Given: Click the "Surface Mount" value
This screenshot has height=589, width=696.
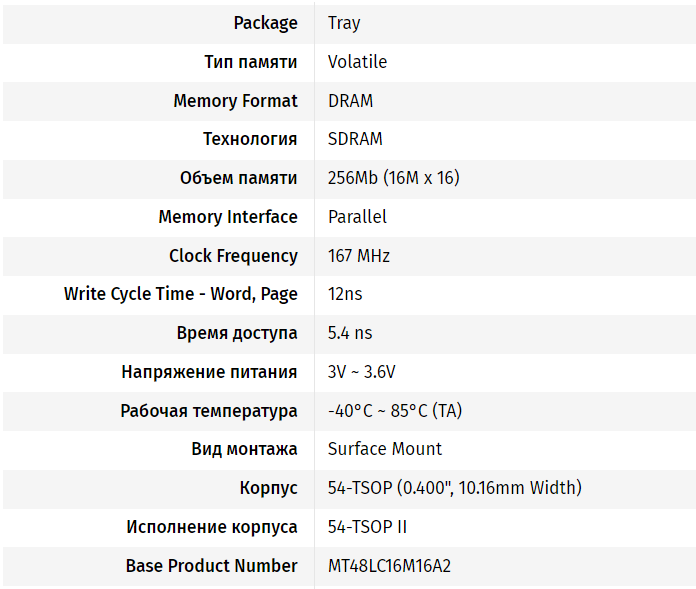Looking at the screenshot, I should [385, 449].
